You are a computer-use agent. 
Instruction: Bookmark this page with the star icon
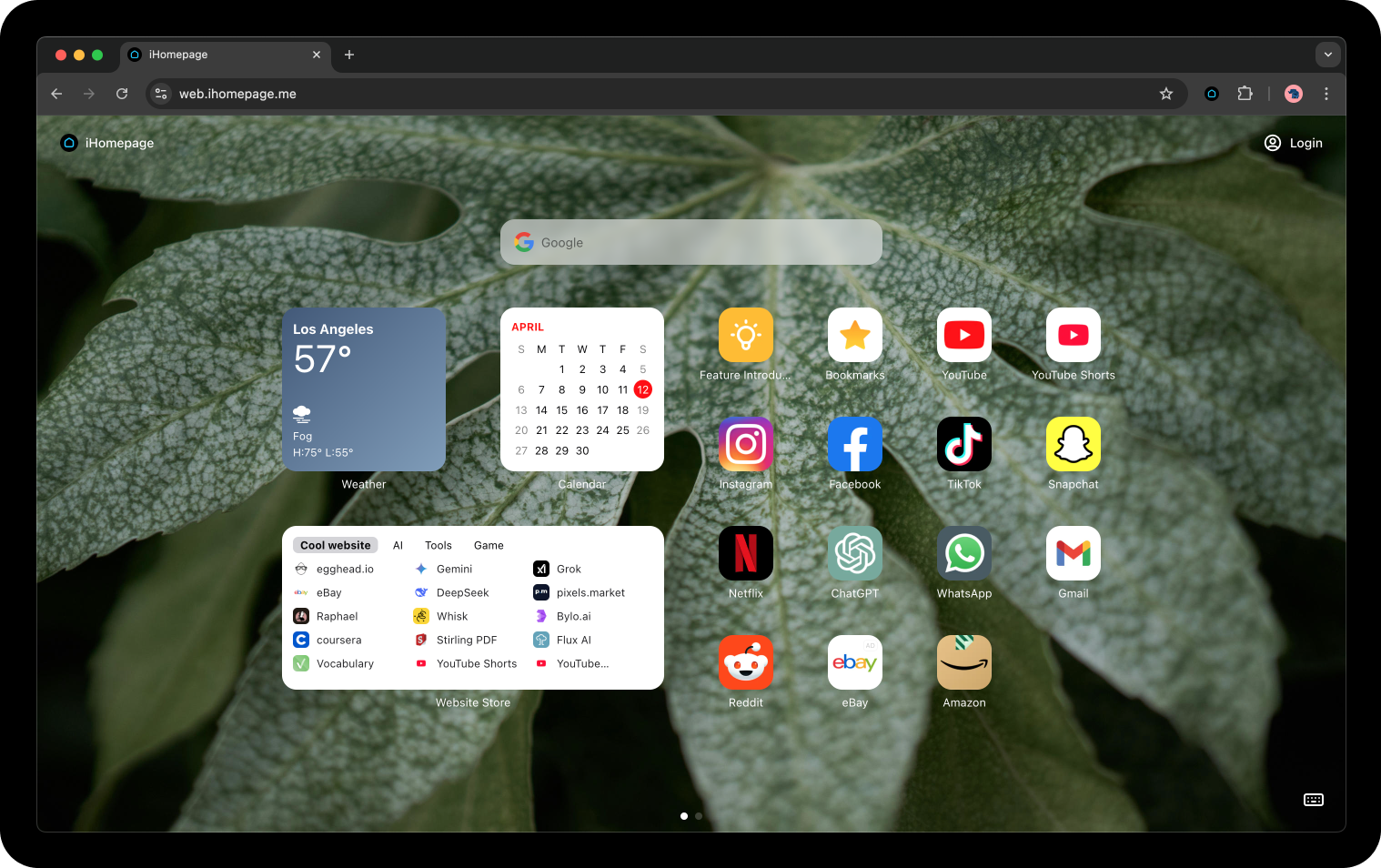click(1166, 94)
